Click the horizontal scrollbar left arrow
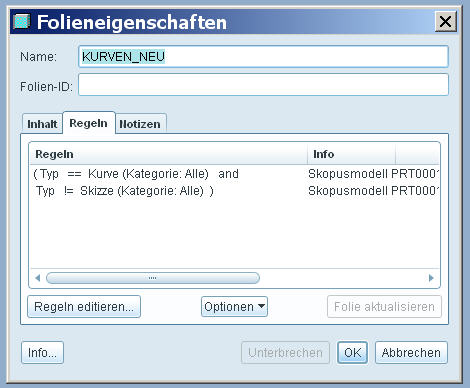This screenshot has height=388, width=470. click(x=38, y=278)
